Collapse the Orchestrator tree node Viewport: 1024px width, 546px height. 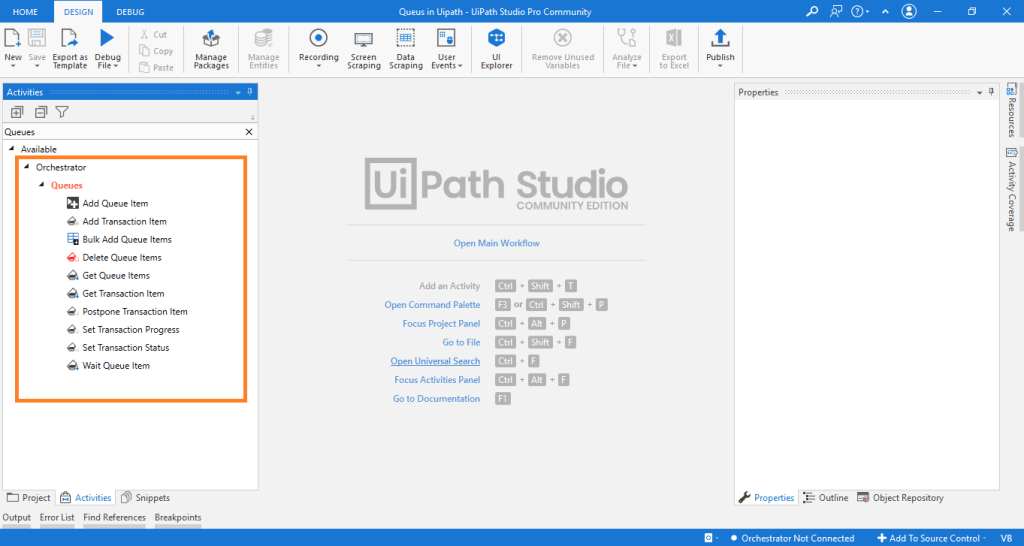(x=27, y=168)
